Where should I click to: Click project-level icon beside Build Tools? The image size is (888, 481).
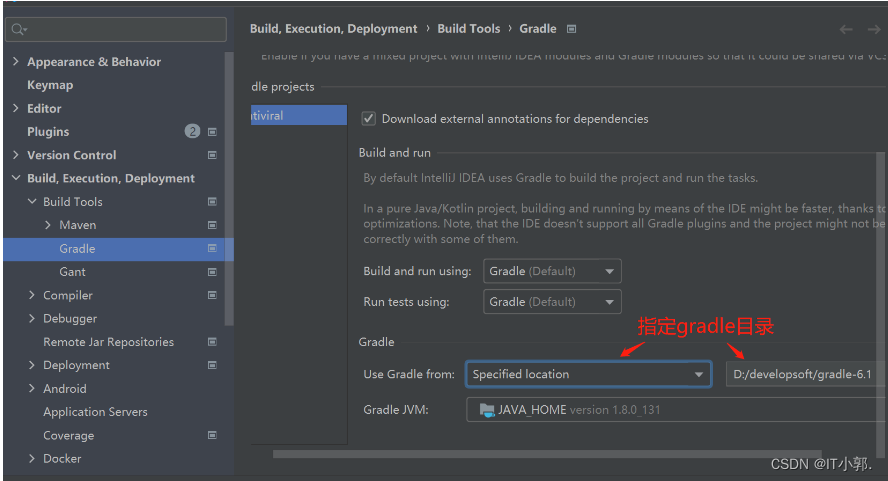(x=212, y=202)
